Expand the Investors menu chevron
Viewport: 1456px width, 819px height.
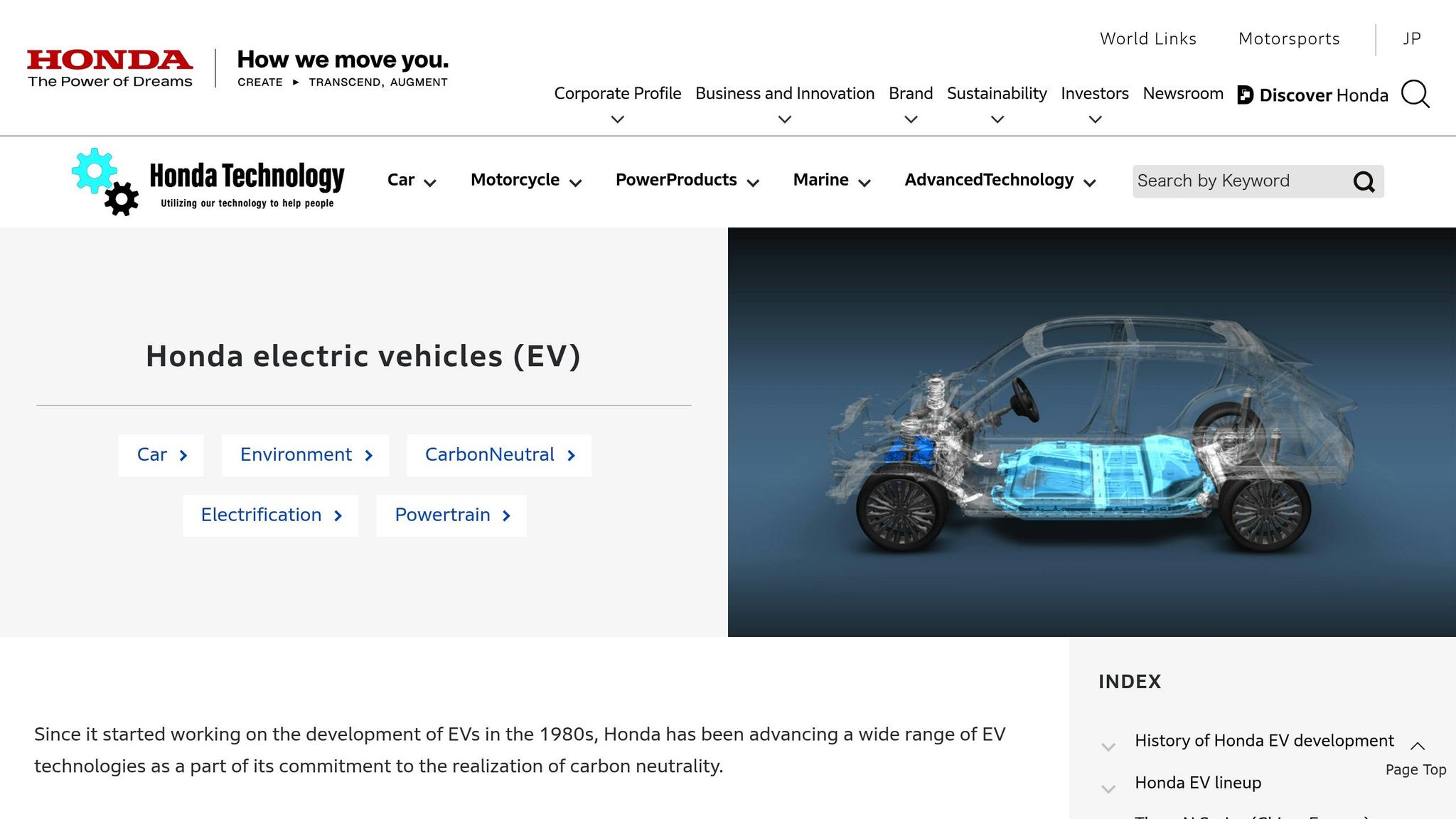tap(1095, 119)
